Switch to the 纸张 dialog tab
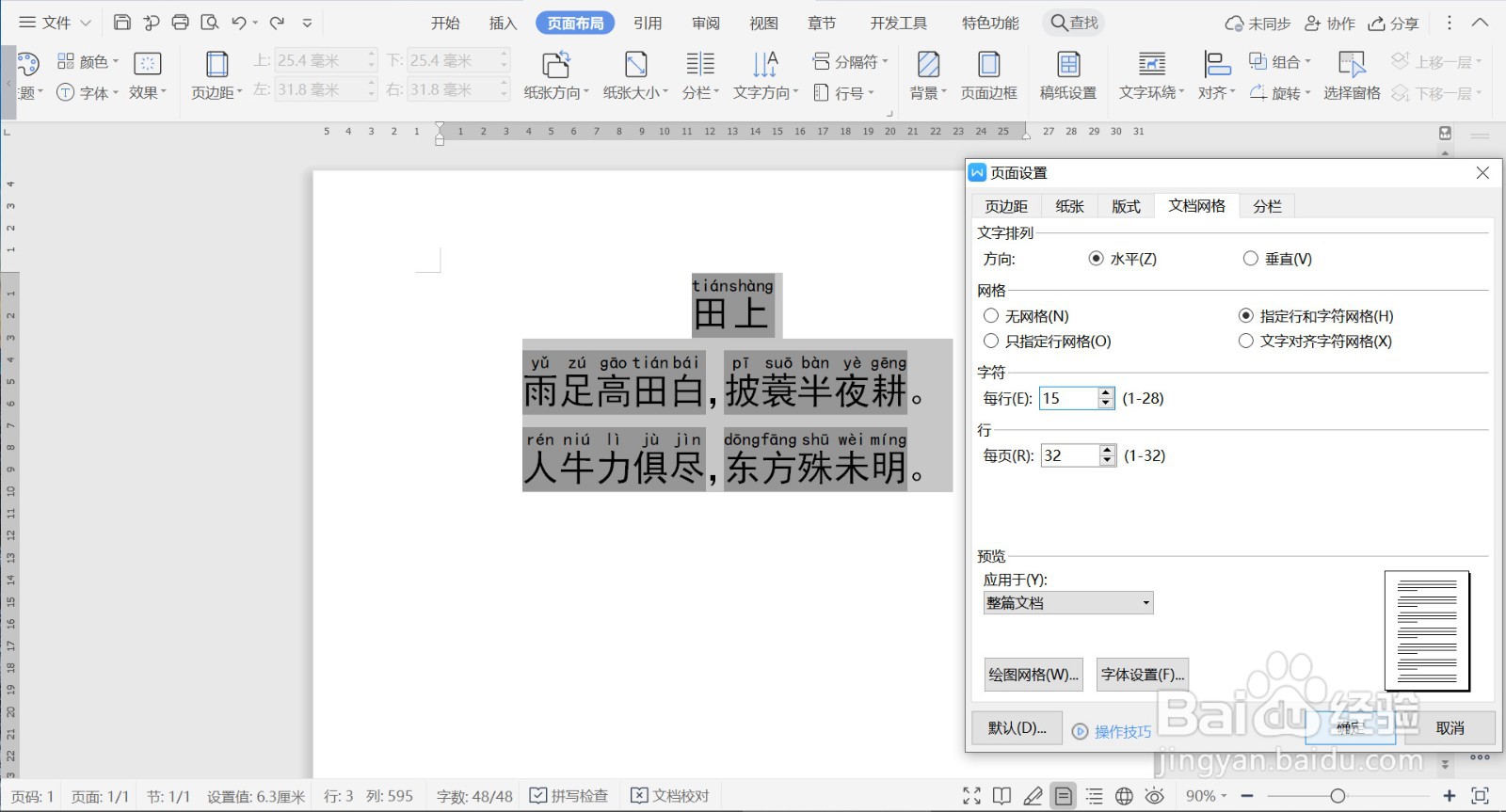The width and height of the screenshot is (1506, 812). [x=1069, y=206]
